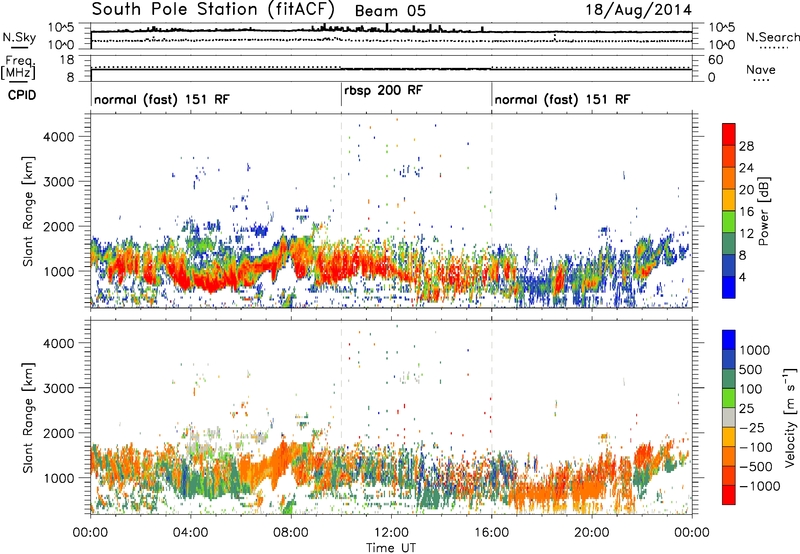
Task: Click the date '18/Aug/2014'
Action: (x=638, y=10)
